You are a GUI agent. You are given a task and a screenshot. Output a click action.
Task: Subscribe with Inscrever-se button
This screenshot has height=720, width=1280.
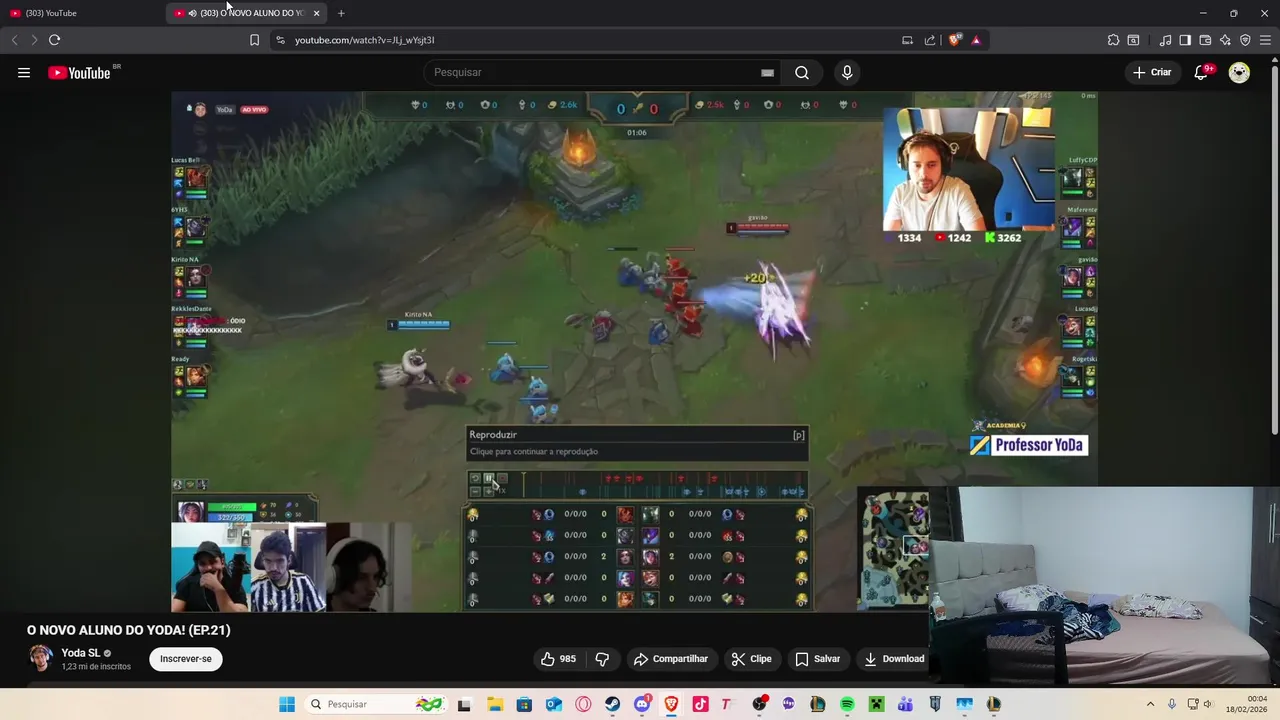(186, 659)
